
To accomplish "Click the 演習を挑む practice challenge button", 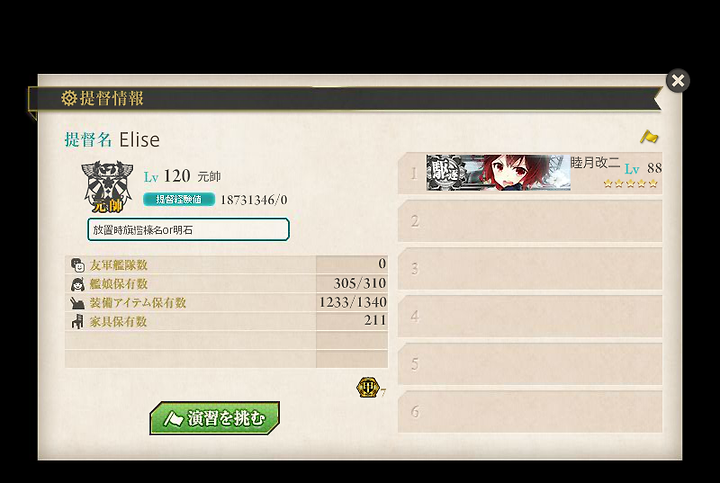I will click(214, 418).
